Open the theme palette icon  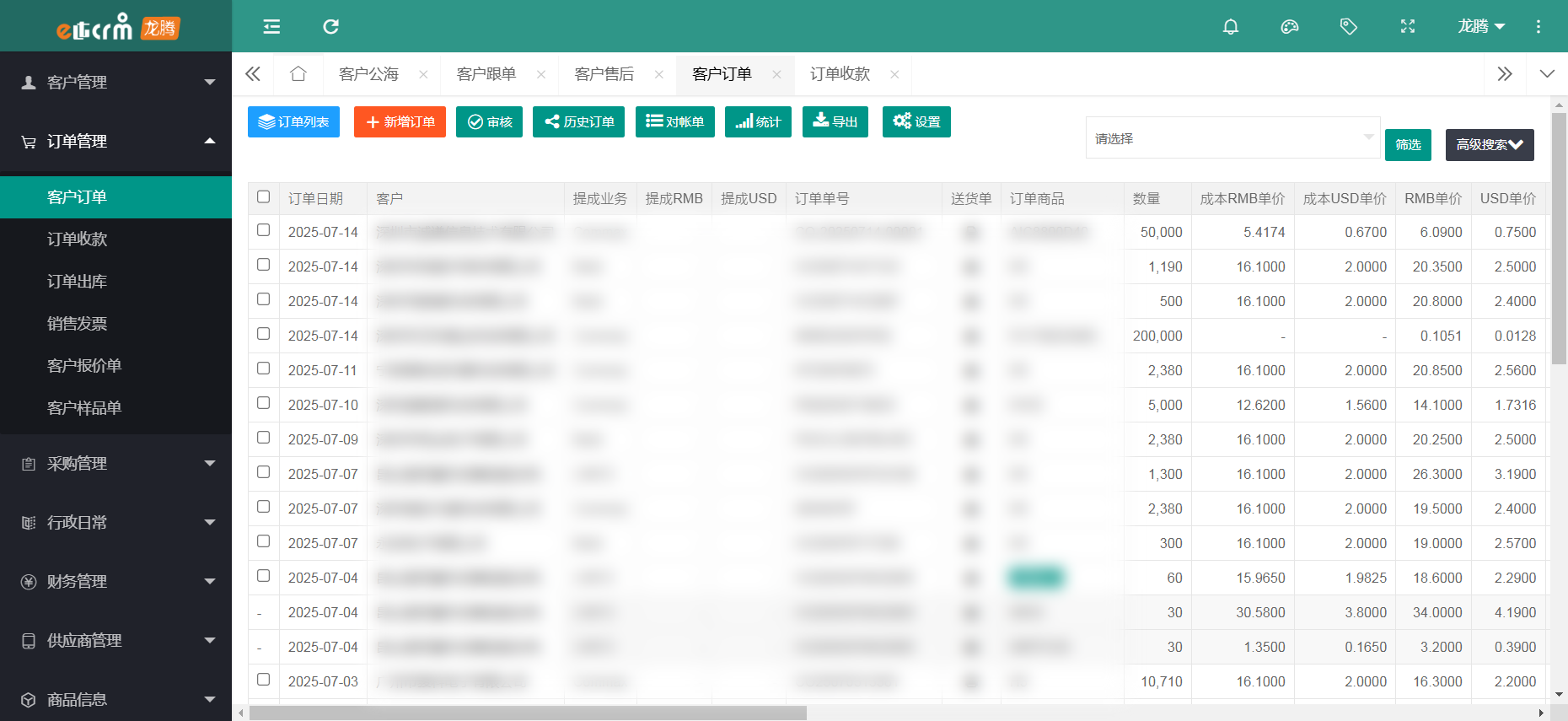click(1289, 27)
